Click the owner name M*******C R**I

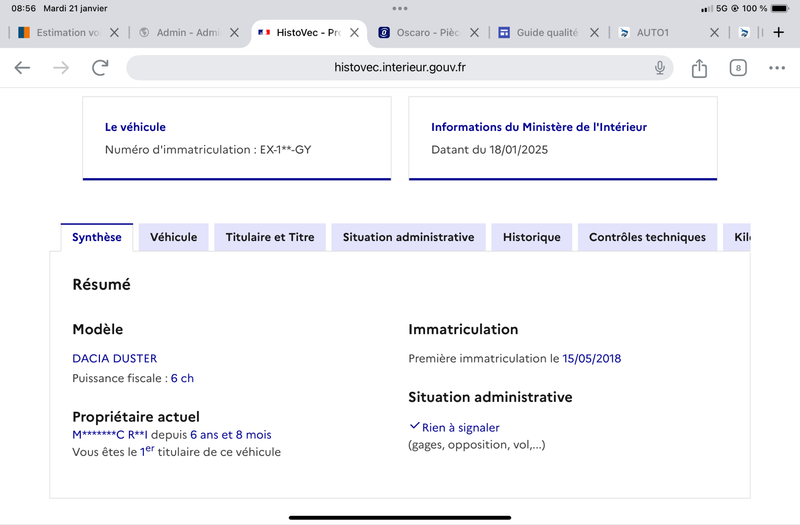[x=110, y=435]
